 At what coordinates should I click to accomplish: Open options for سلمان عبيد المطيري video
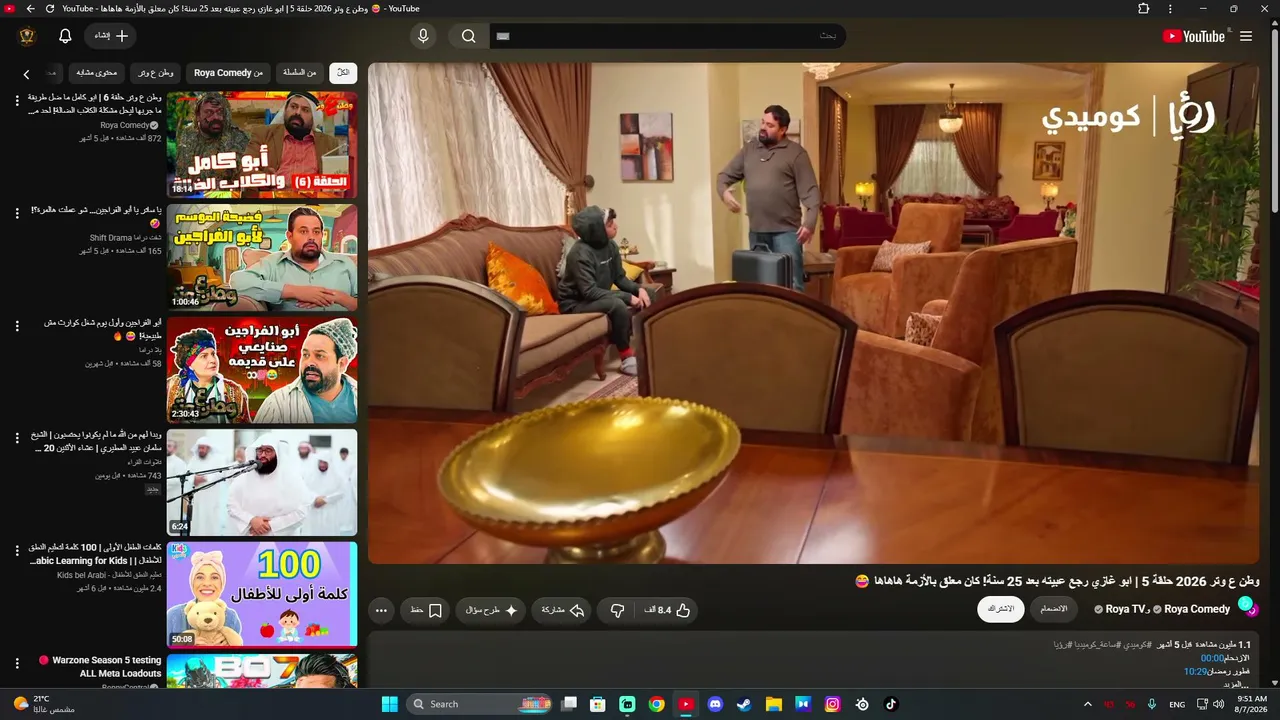tap(17, 438)
